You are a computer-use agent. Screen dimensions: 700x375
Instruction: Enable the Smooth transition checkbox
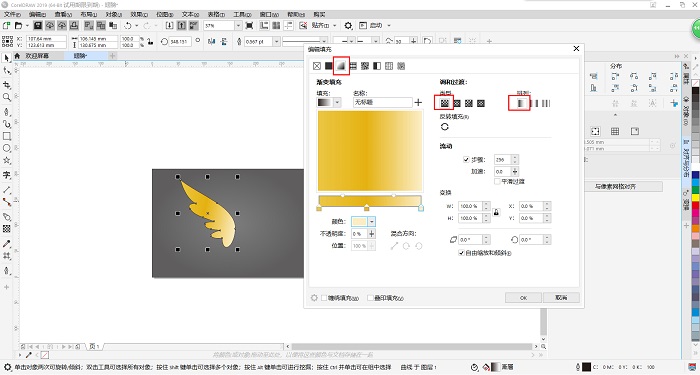tap(497, 182)
